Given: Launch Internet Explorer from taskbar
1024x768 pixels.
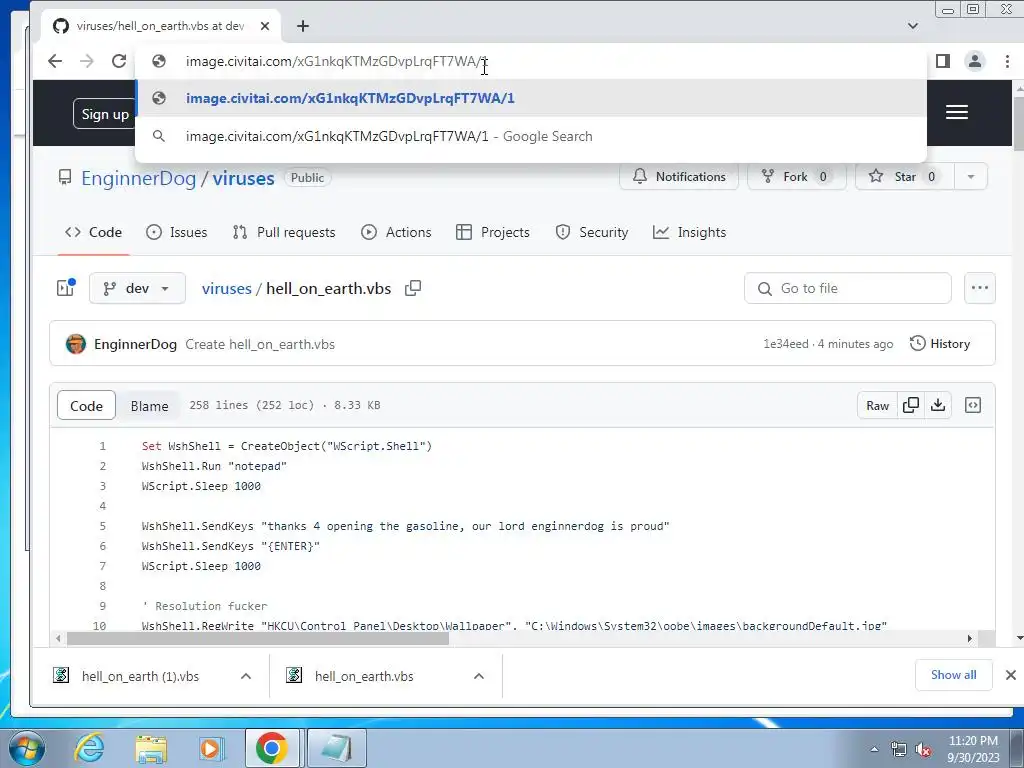Looking at the screenshot, I should coord(89,748).
